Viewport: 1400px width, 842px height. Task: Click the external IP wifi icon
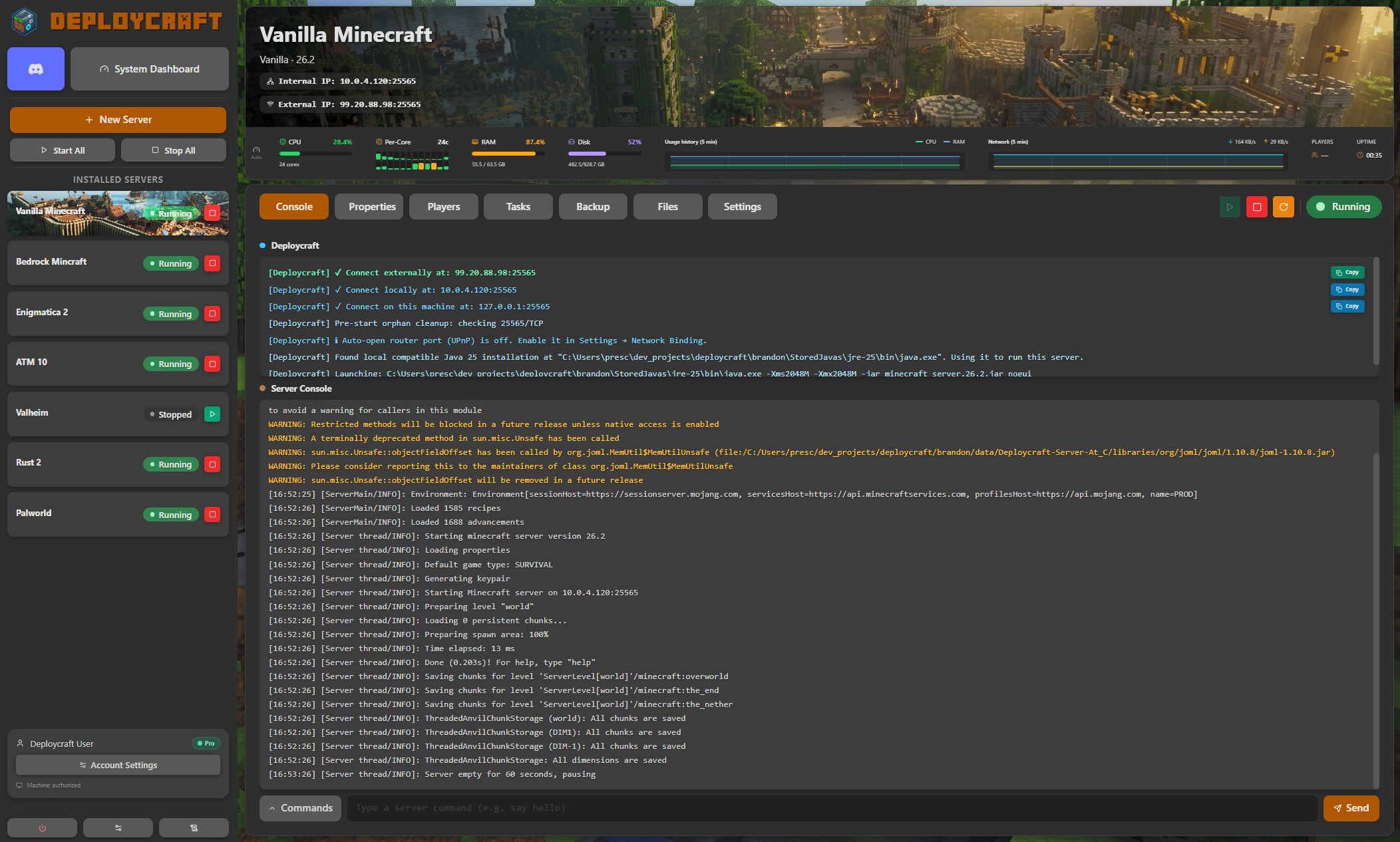tap(270, 104)
